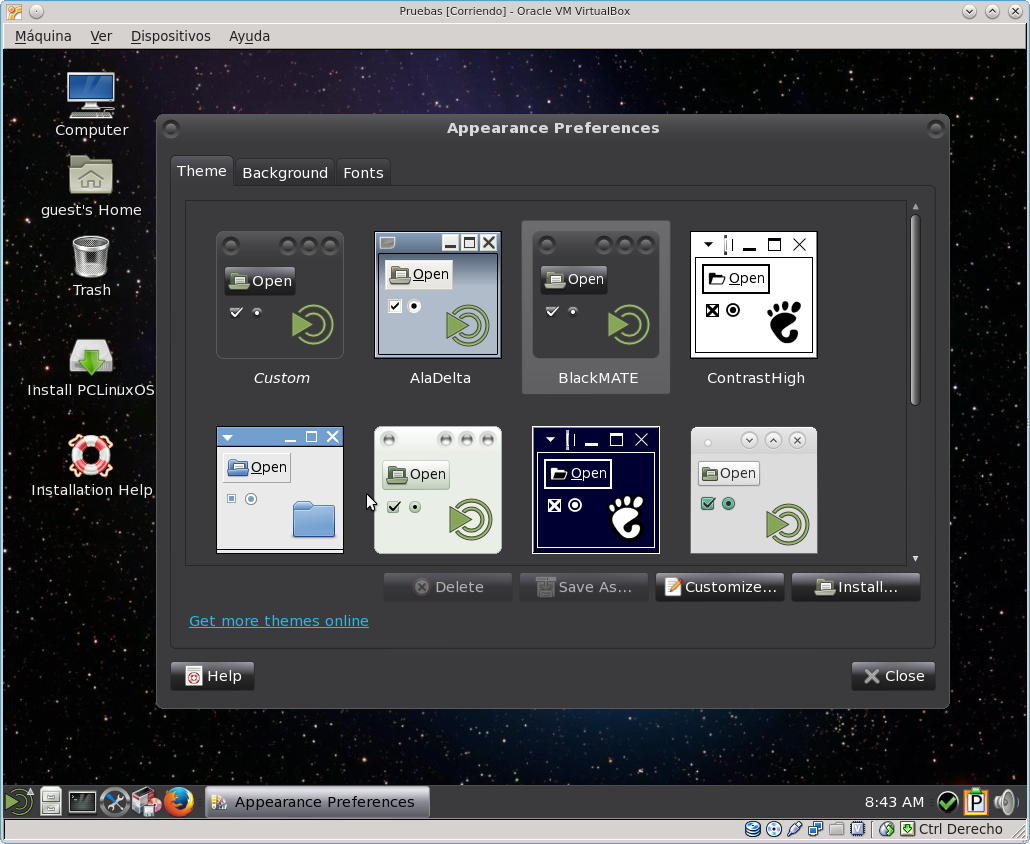
Task: Open the Dispositivos menu in VirtualBox
Action: [170, 36]
